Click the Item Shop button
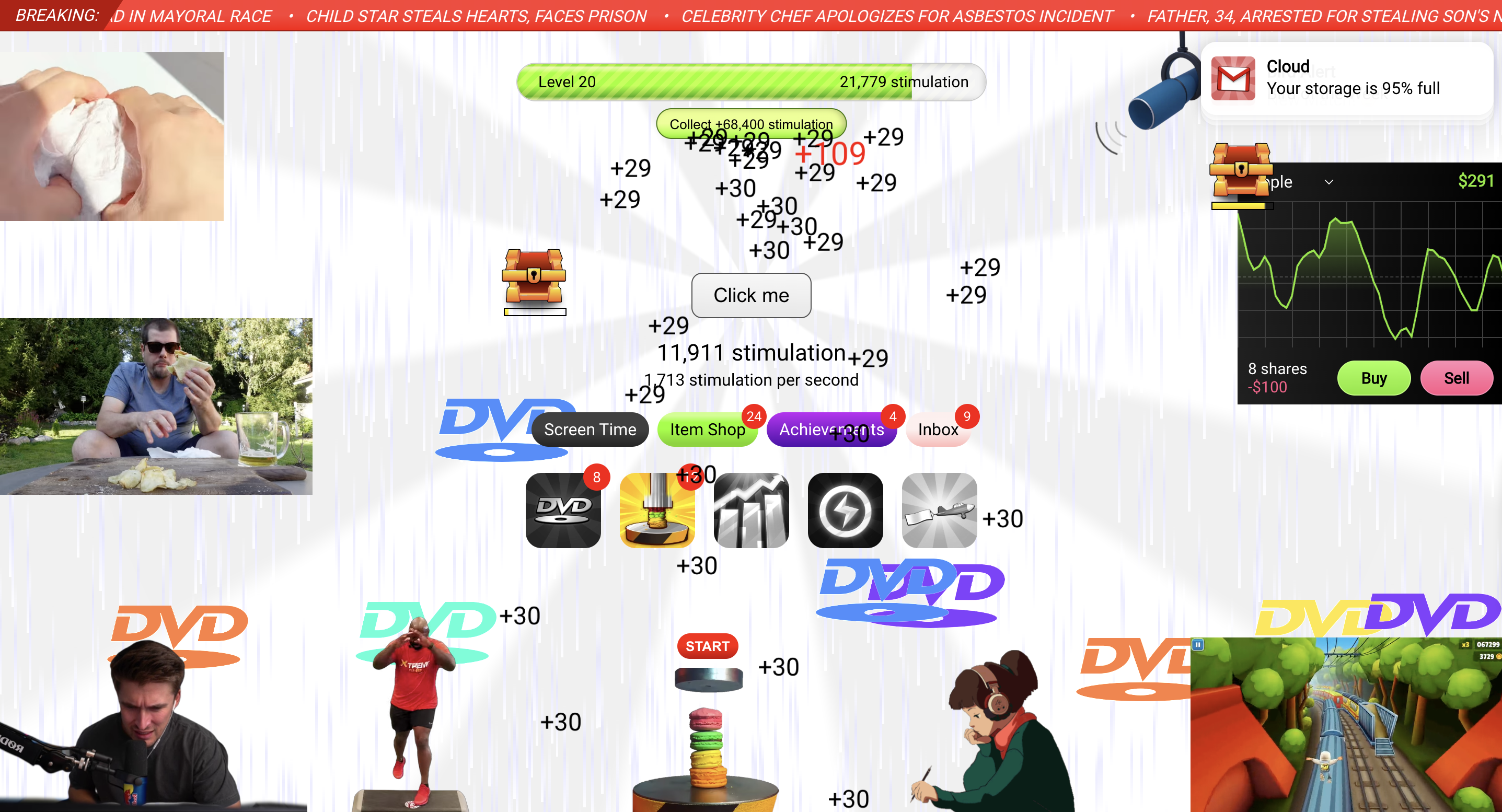1502x812 pixels. [x=707, y=429]
